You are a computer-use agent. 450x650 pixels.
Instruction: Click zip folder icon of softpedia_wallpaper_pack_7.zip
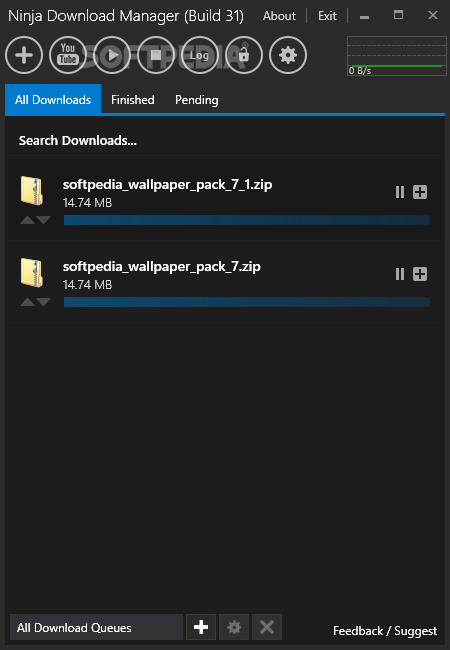(32, 273)
